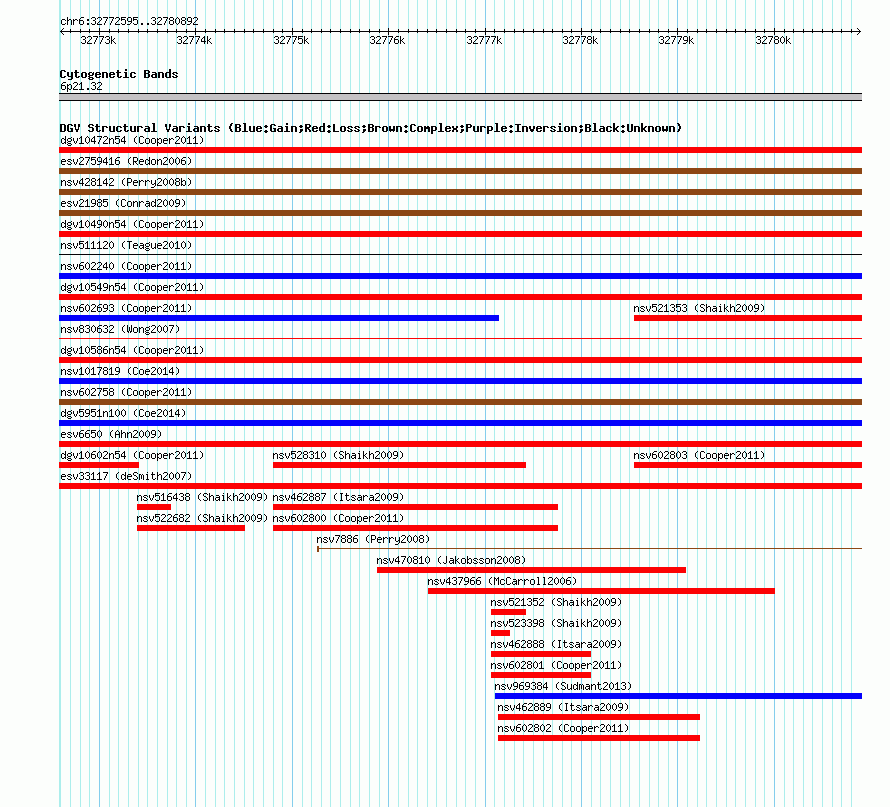Click the chr6:32772595..32780892 coordinates text
Screen dimensions: 890x807
(129, 21)
